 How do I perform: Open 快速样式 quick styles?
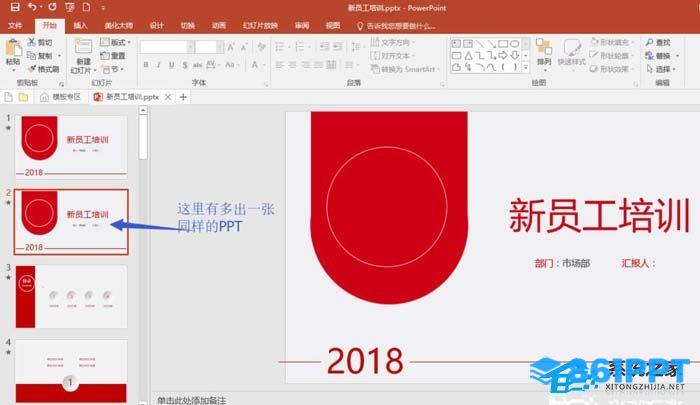571,53
